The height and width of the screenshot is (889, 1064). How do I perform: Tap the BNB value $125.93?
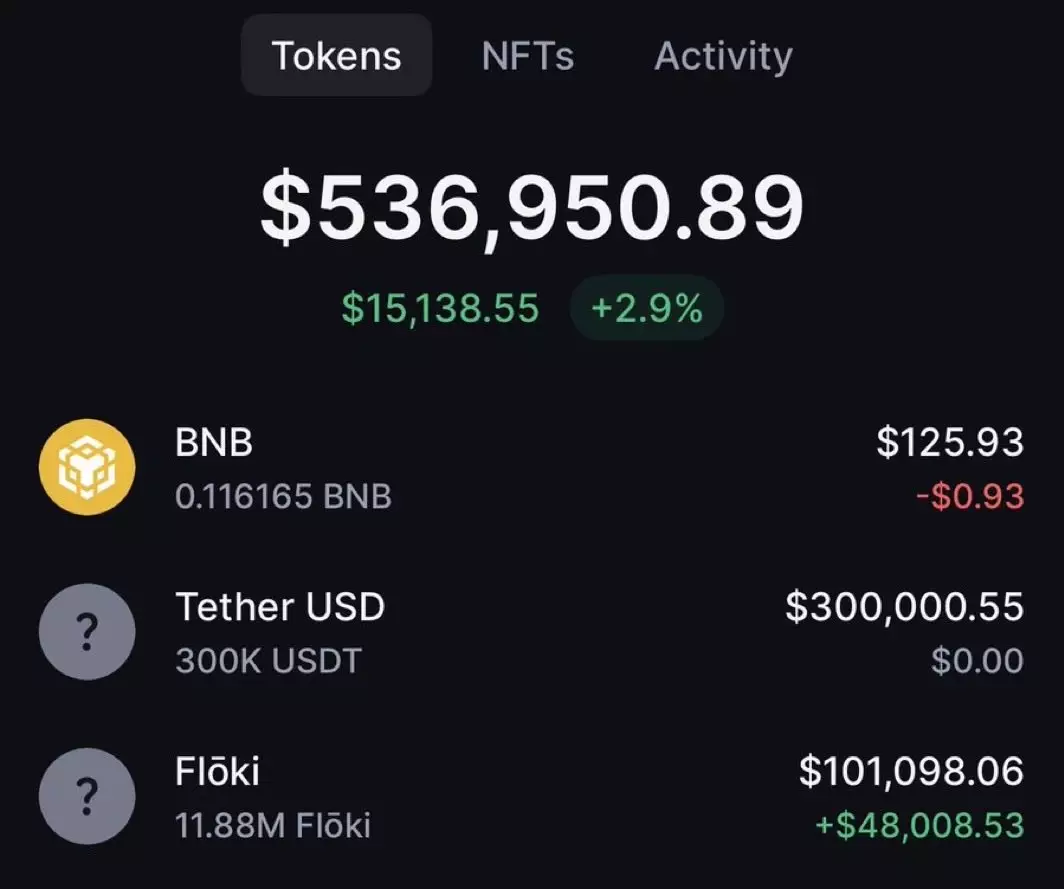[950, 443]
